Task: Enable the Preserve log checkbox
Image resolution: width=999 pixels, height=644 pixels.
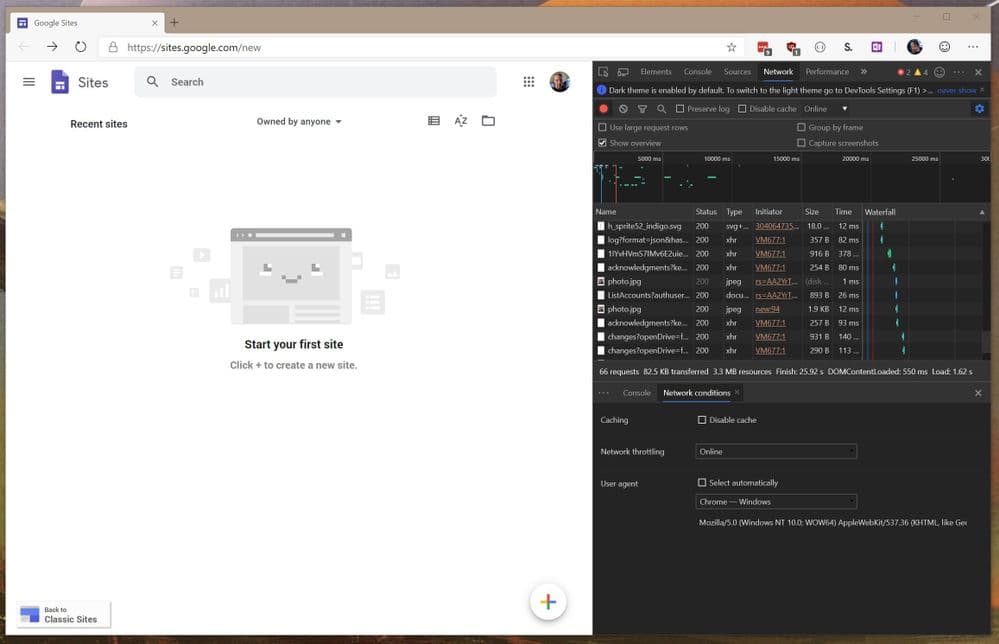Action: (x=680, y=109)
